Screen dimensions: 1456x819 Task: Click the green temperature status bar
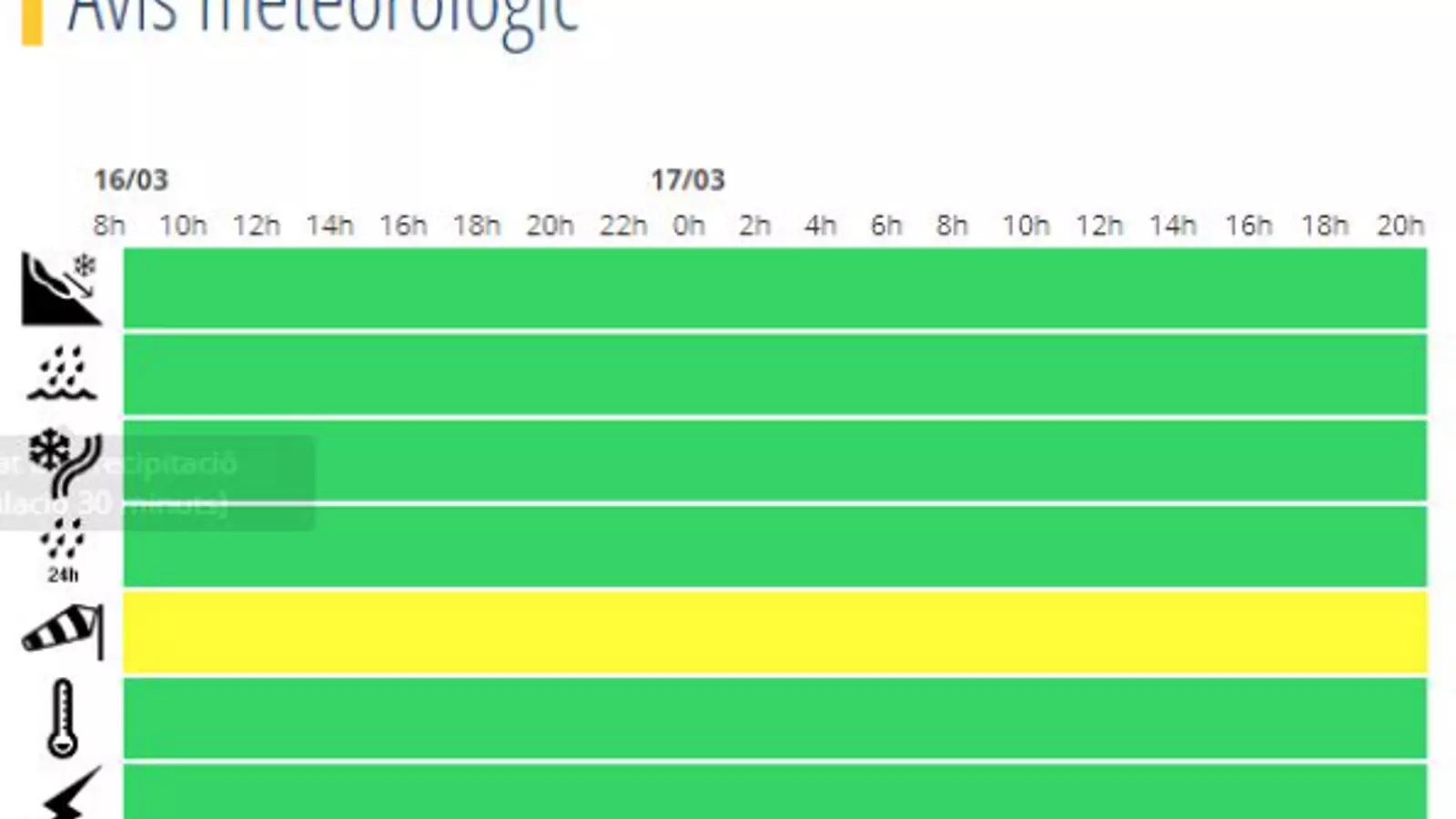pyautogui.click(x=775, y=718)
